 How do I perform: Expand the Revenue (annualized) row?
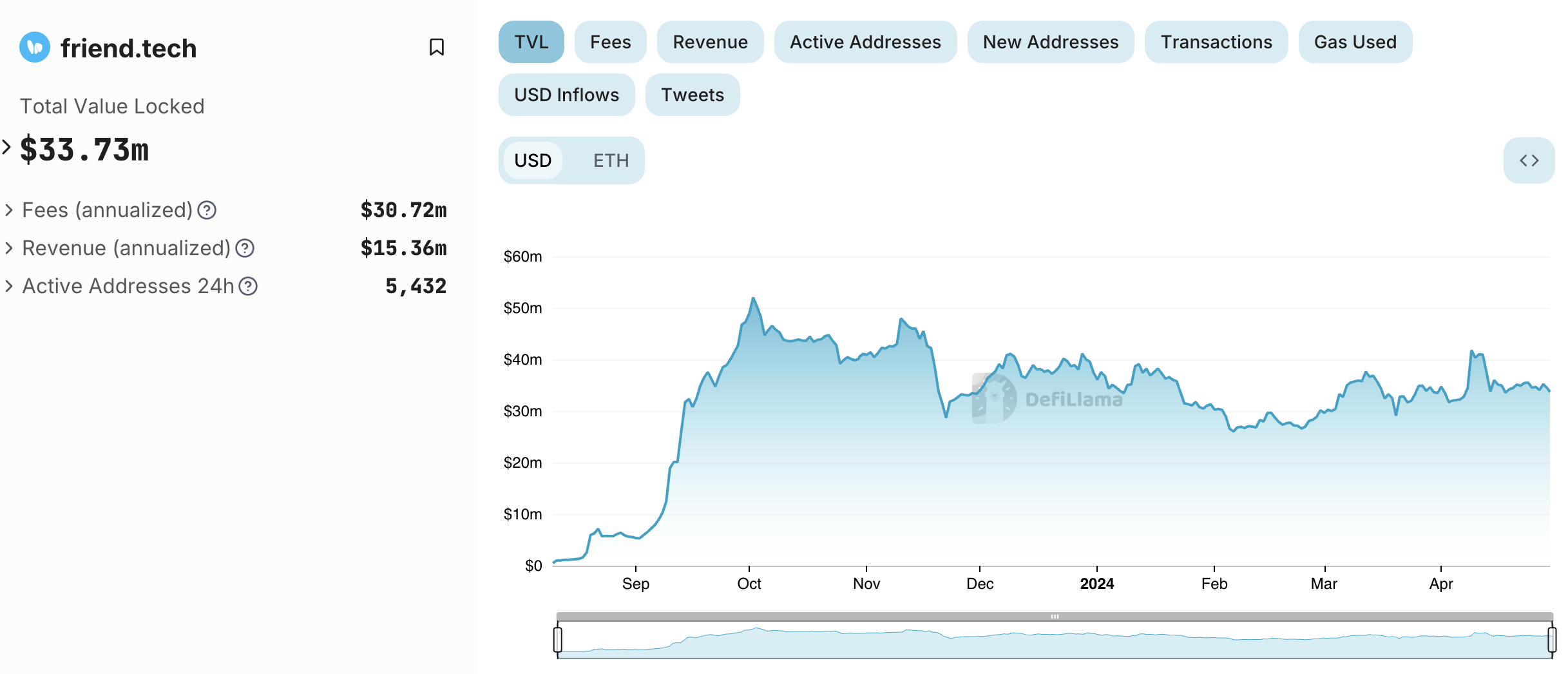tap(9, 248)
